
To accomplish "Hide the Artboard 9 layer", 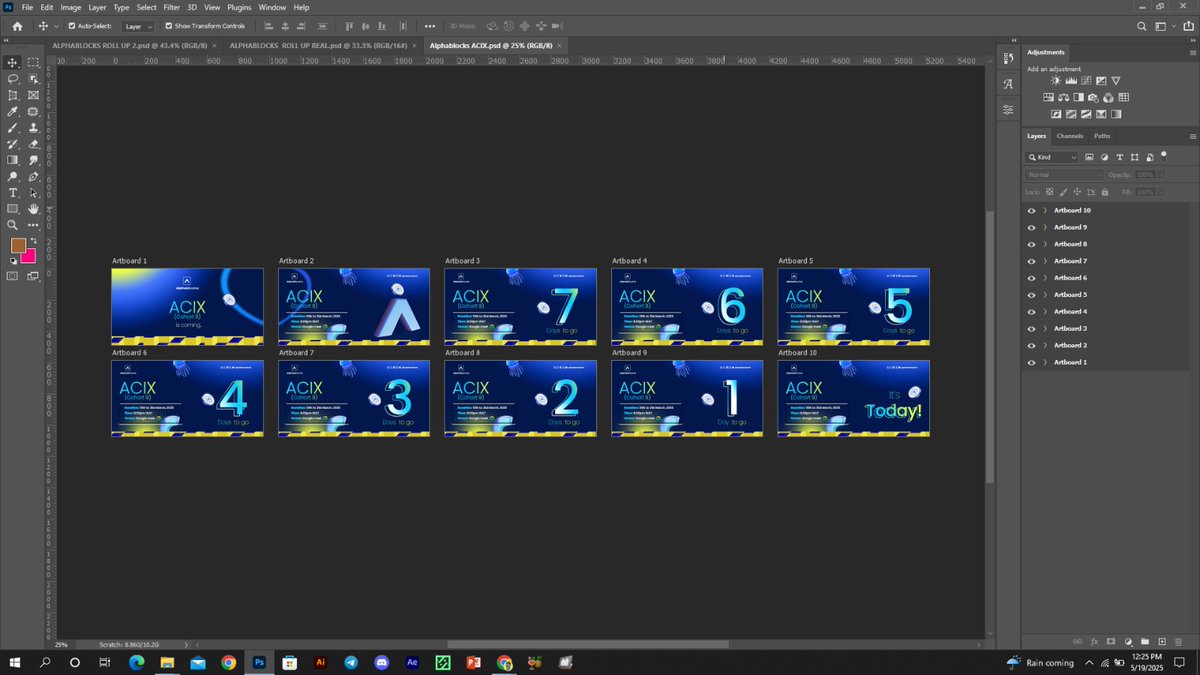I will pos(1031,228).
